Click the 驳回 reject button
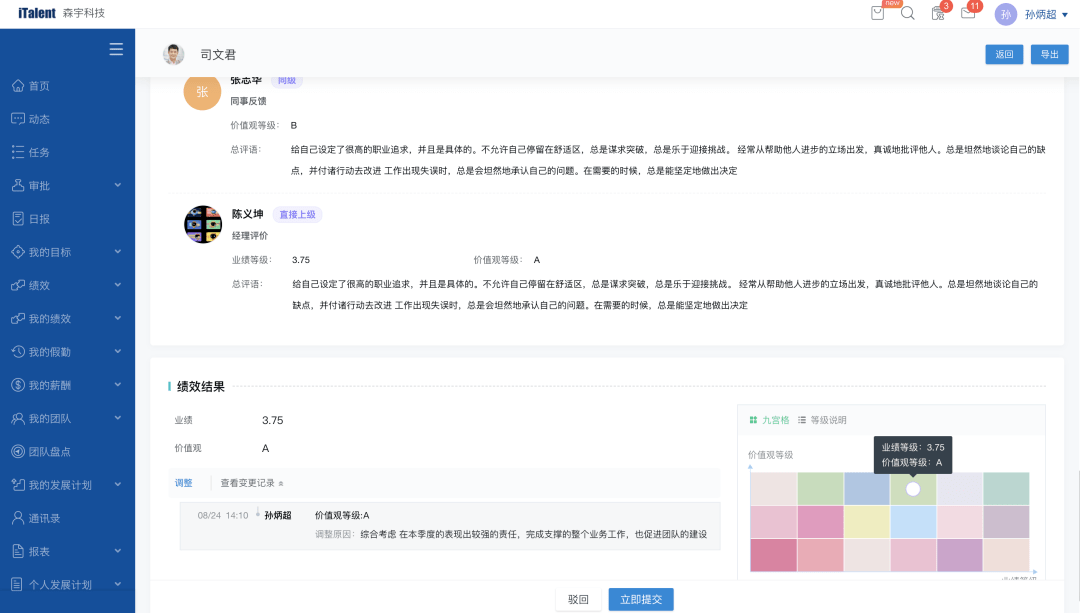Image resolution: width=1080 pixels, height=613 pixels. [578, 599]
